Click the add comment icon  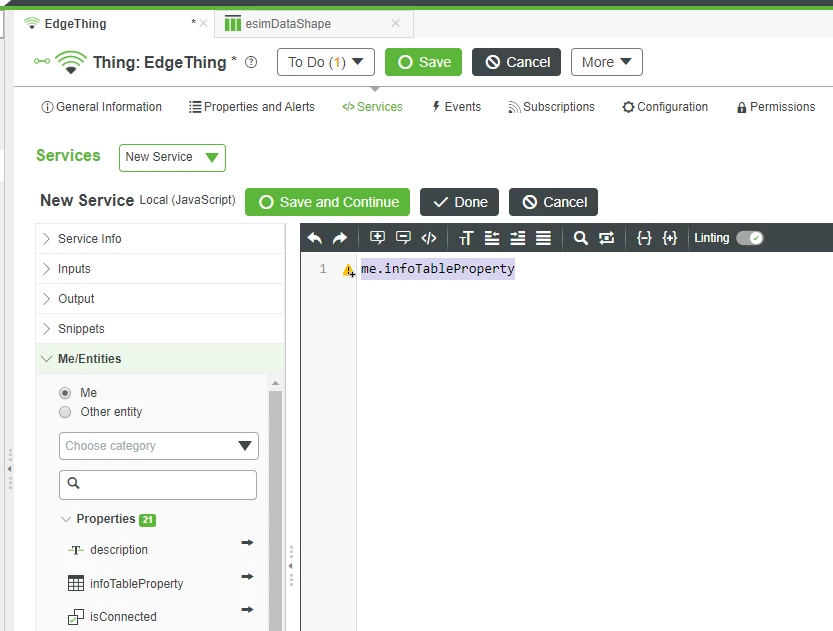pyautogui.click(x=377, y=237)
